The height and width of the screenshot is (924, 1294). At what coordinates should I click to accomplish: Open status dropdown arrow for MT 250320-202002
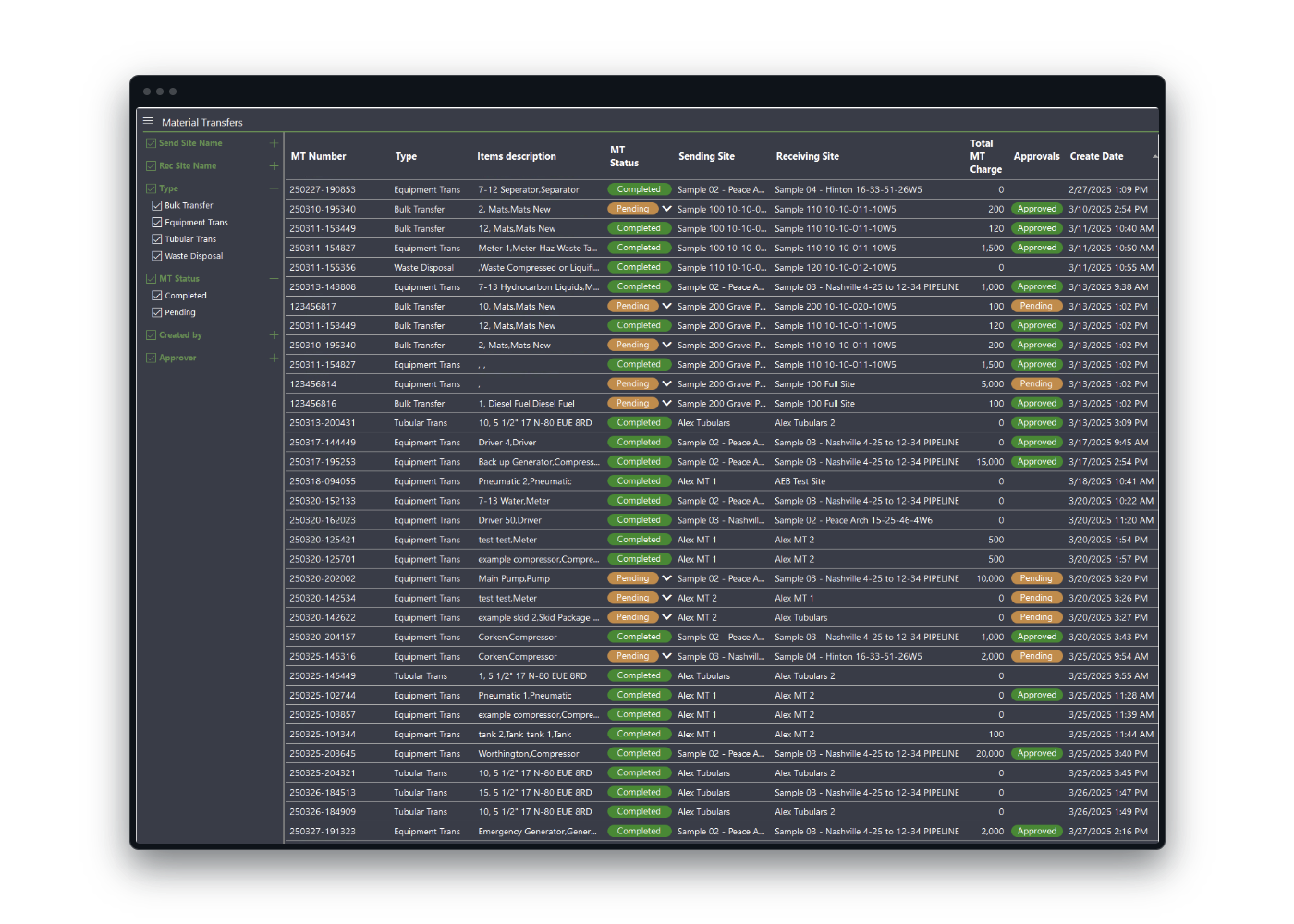666,578
